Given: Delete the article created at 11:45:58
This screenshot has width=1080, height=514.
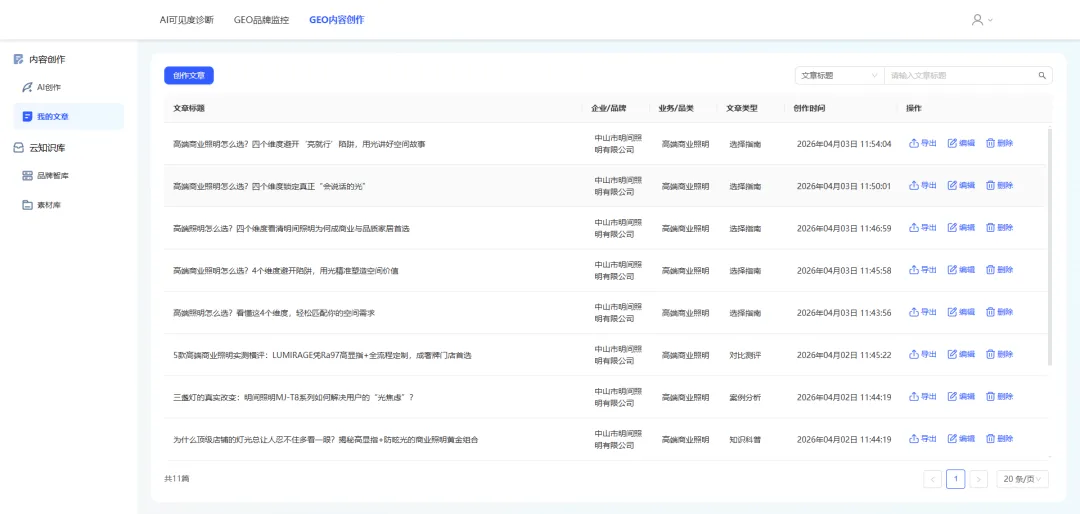Looking at the screenshot, I should click(999, 270).
